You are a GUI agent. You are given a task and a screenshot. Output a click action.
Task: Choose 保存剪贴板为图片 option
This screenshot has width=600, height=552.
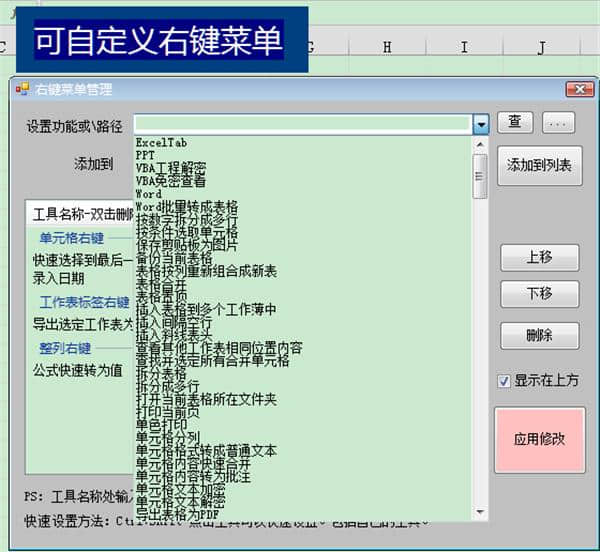187,245
